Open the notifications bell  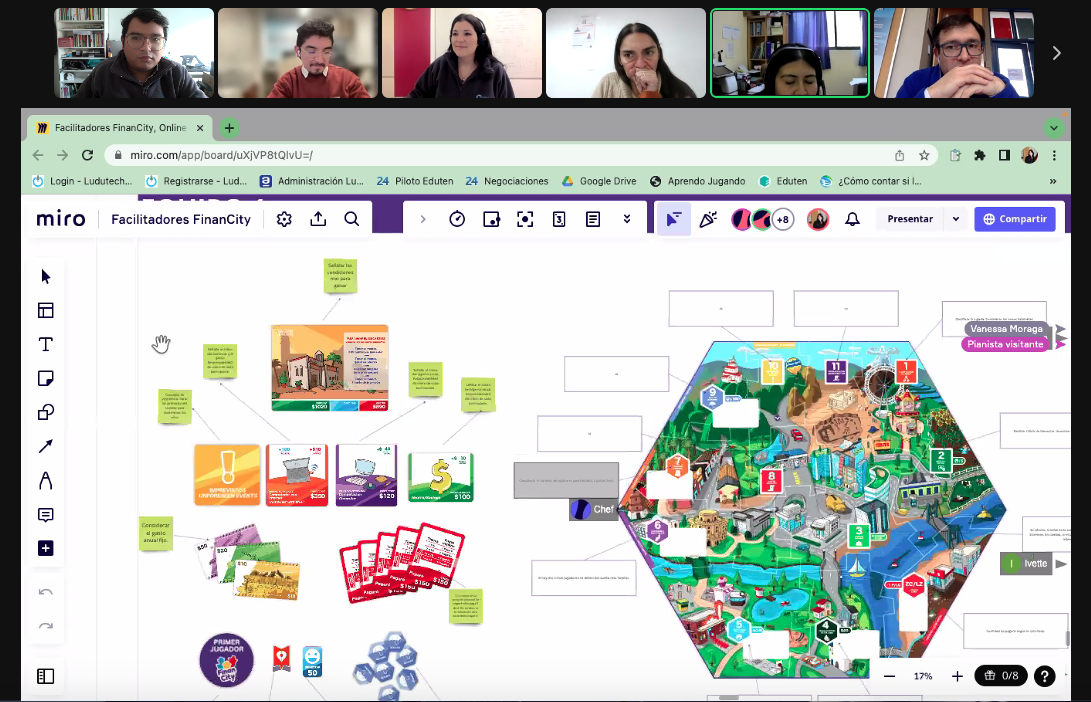tap(852, 219)
